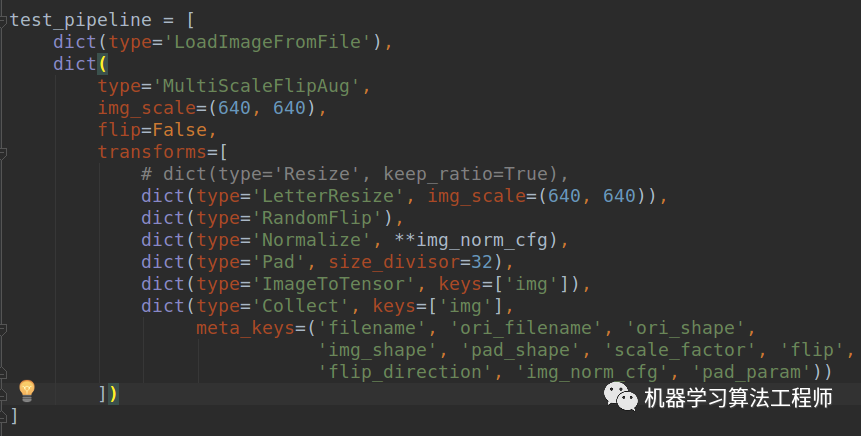Image resolution: width=861 pixels, height=436 pixels.
Task: Click the size_divisor value 32
Action: (482, 262)
